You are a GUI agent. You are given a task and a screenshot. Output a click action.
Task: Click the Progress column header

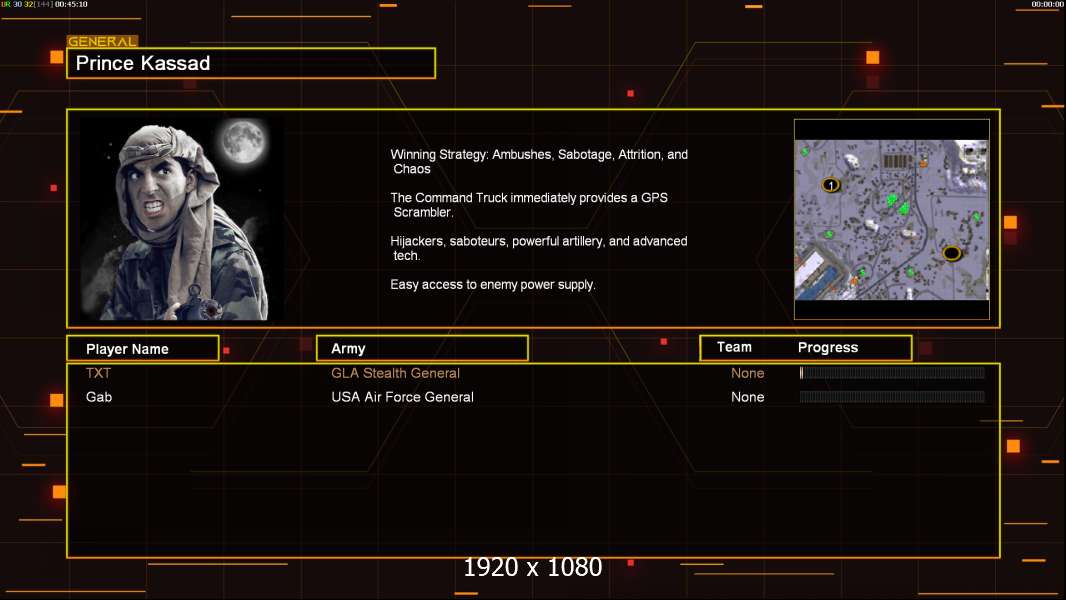827,347
